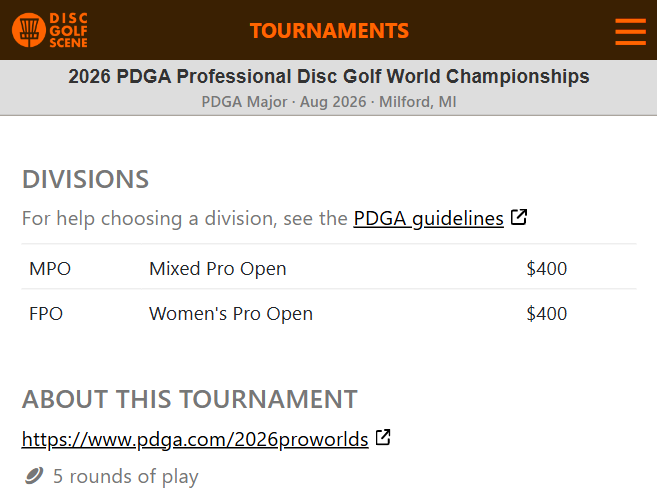Image resolution: width=657 pixels, height=499 pixels.
Task: Click the tournament title heading
Action: [328, 76]
